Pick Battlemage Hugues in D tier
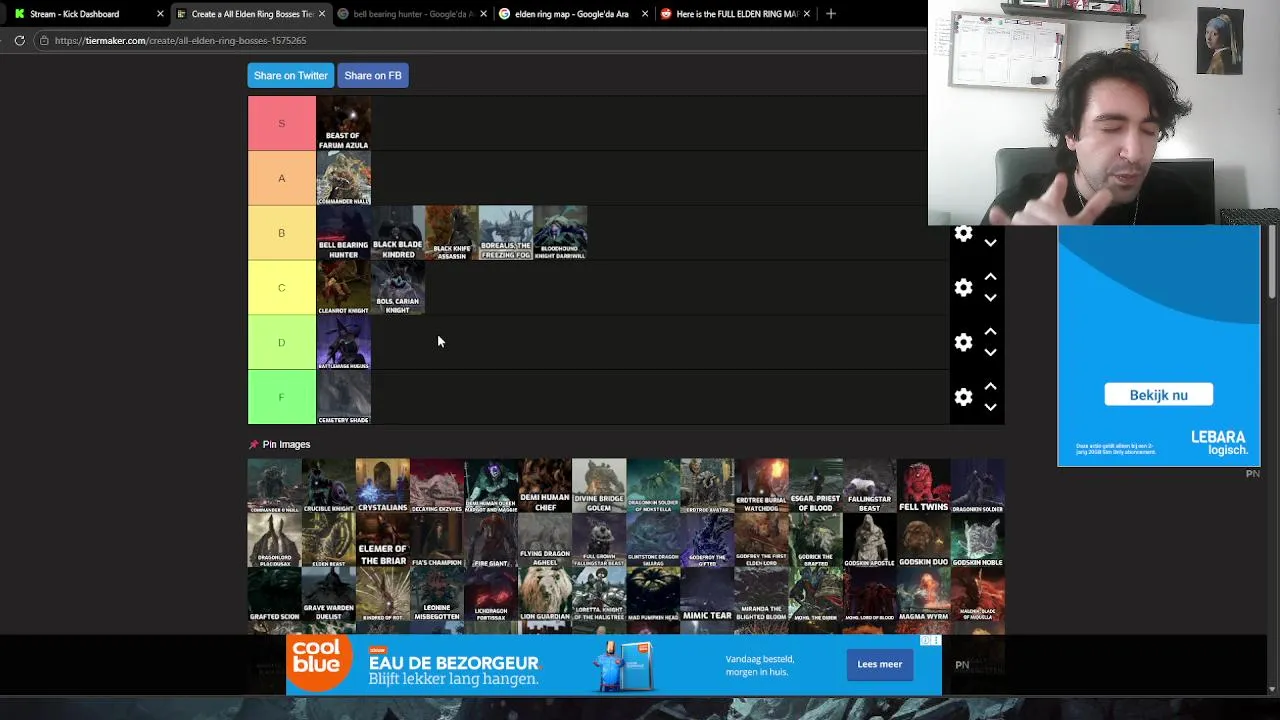The height and width of the screenshot is (720, 1280). (344, 343)
